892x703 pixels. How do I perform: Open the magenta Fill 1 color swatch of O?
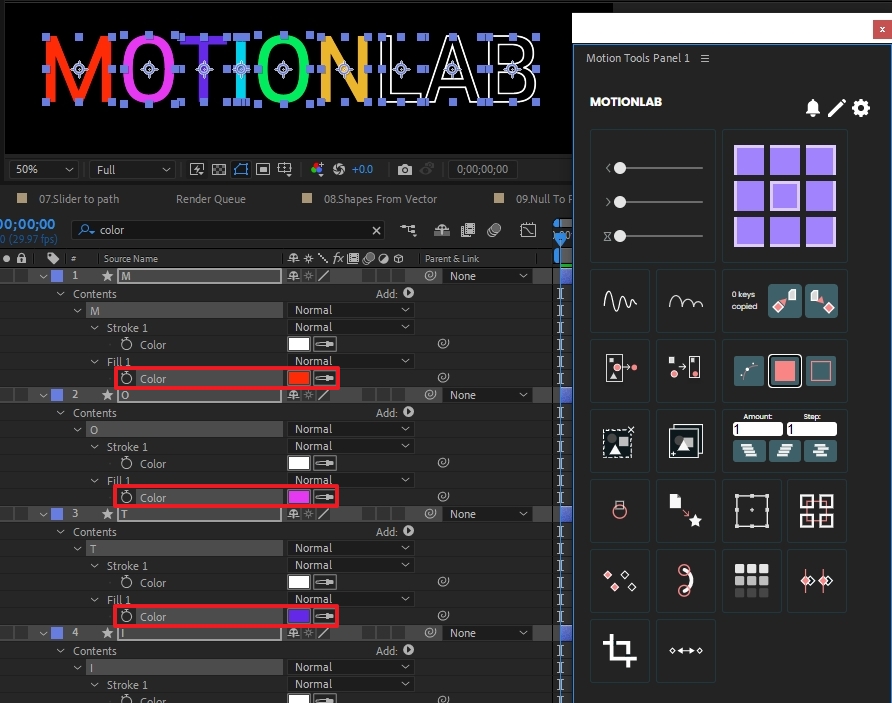click(299, 497)
